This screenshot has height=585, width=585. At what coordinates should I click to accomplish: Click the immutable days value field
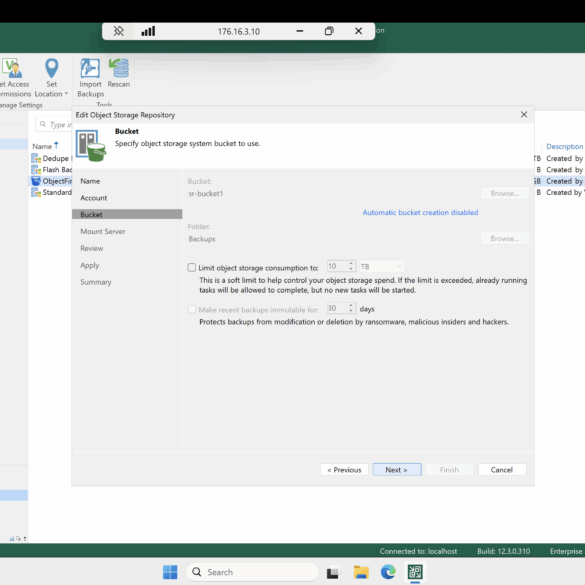coord(337,308)
